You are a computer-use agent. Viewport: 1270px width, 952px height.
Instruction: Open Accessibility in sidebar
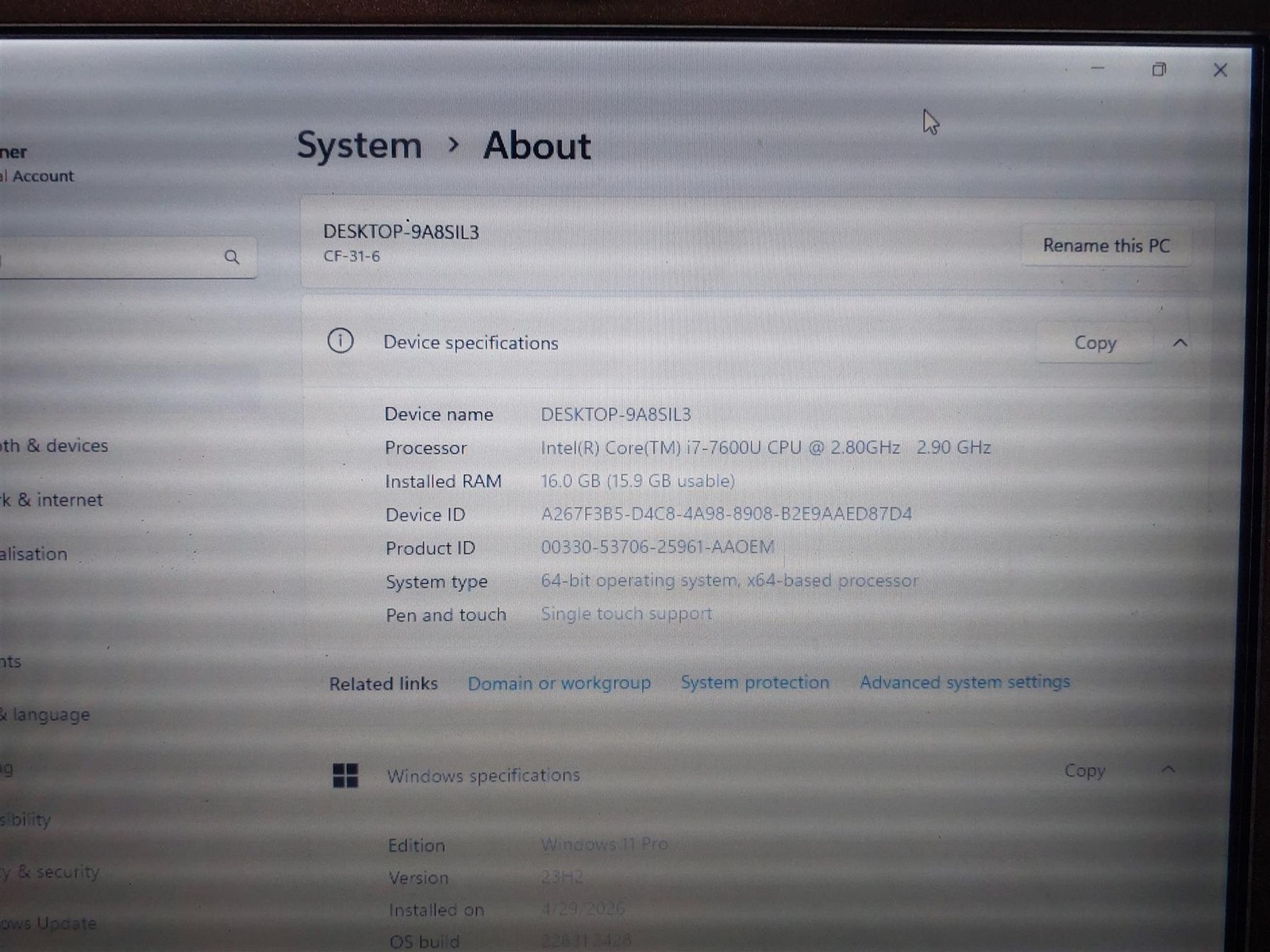pos(25,820)
